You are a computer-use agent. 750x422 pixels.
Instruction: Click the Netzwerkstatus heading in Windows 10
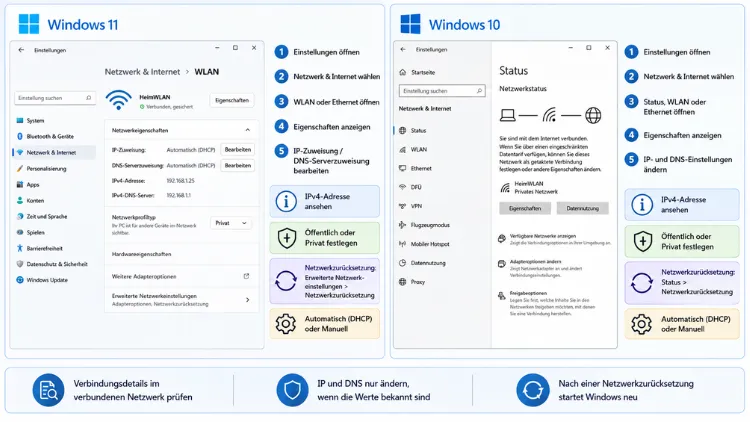click(x=523, y=89)
